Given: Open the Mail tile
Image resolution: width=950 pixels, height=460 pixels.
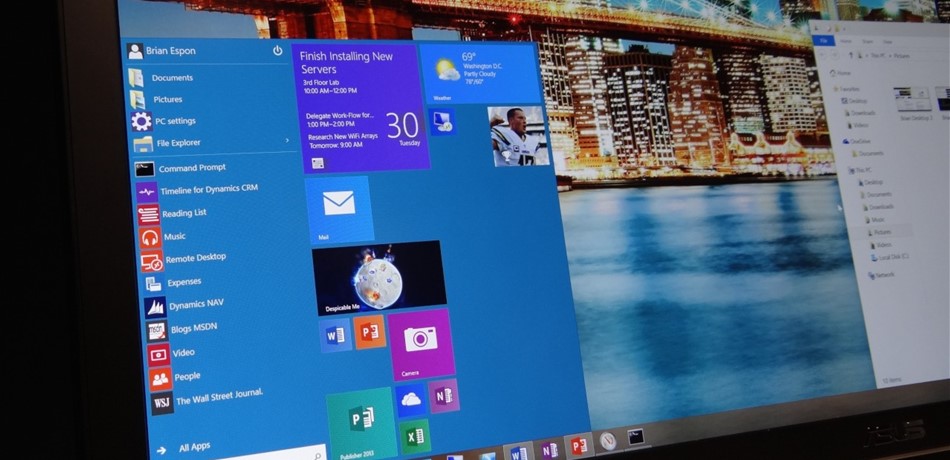Looking at the screenshot, I should (339, 210).
